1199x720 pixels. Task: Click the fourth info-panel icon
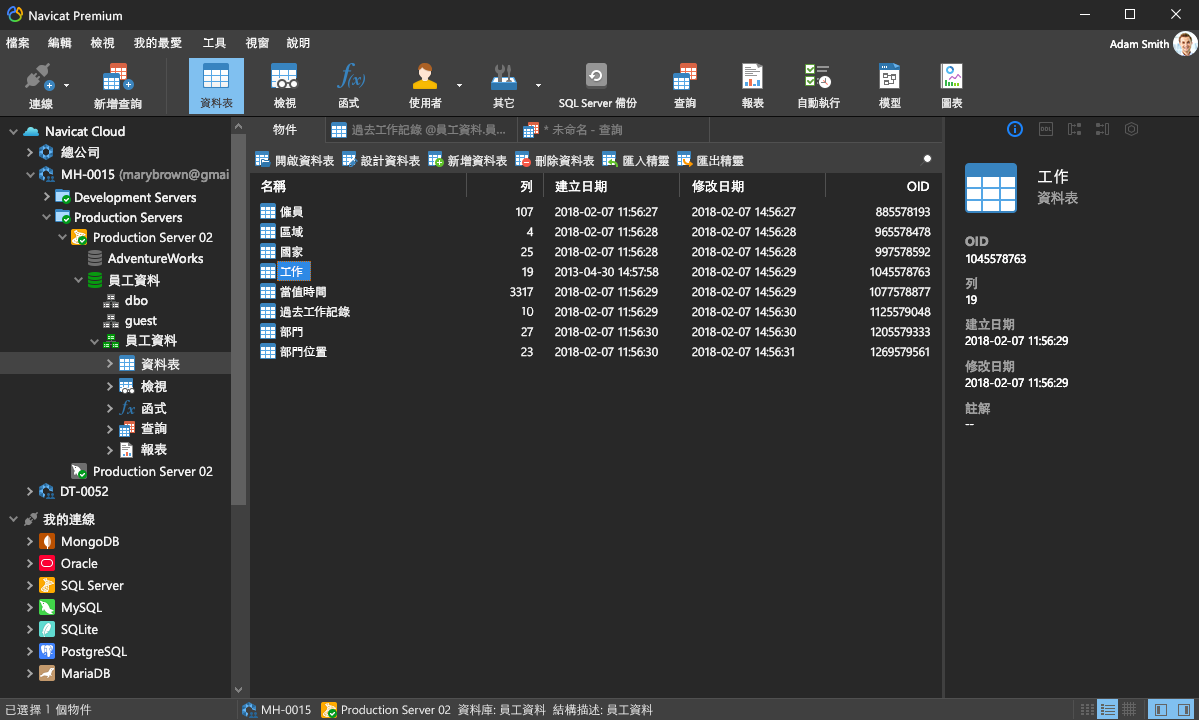(x=1103, y=129)
